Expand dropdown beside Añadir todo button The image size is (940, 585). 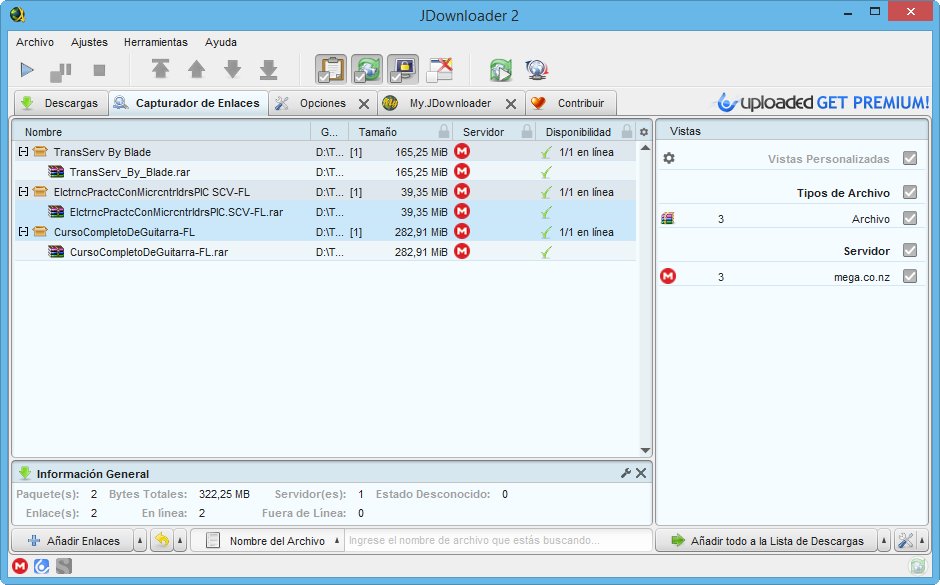pyautogui.click(x=884, y=541)
